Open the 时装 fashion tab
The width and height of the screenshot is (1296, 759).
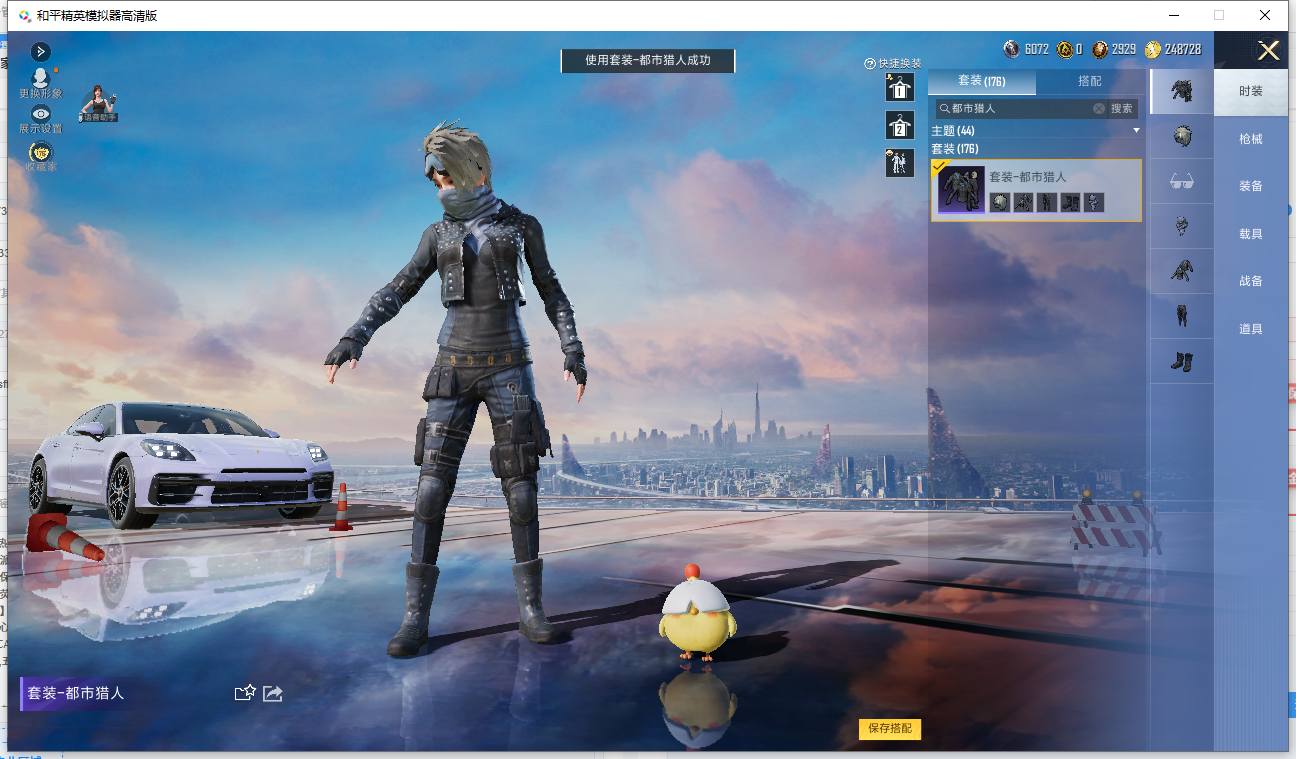click(x=1251, y=91)
